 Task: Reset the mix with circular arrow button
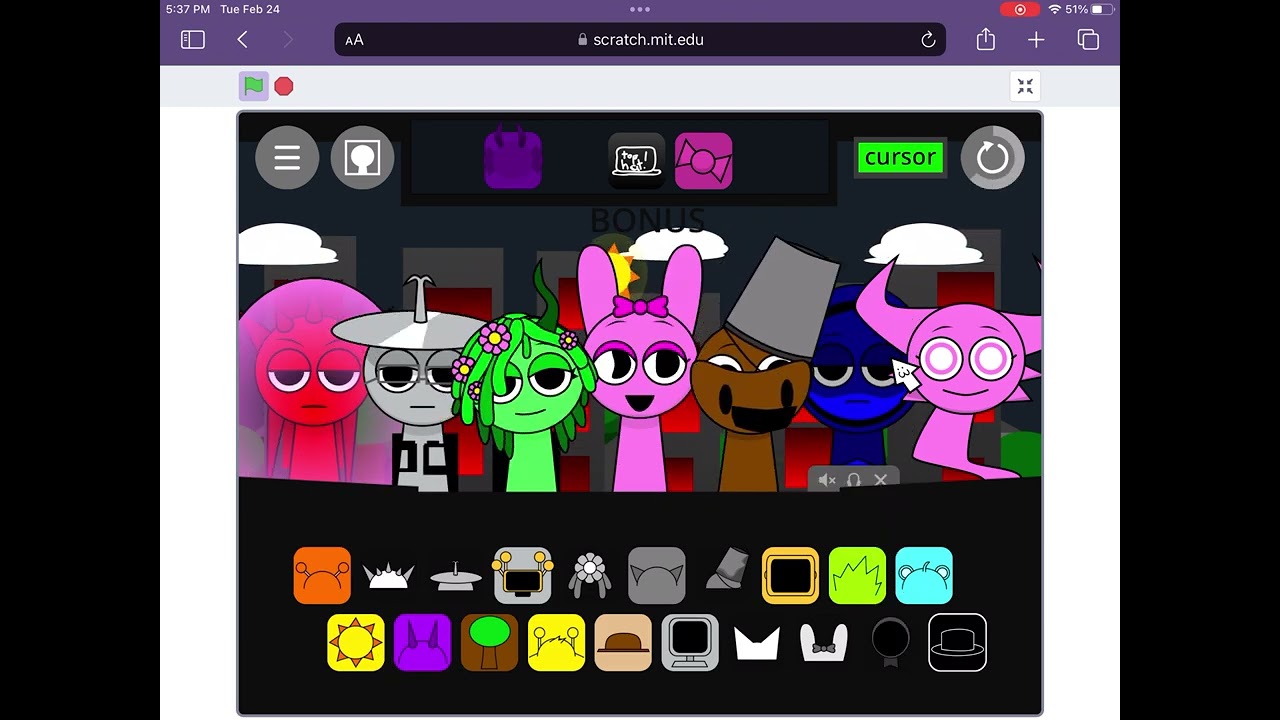tap(993, 157)
